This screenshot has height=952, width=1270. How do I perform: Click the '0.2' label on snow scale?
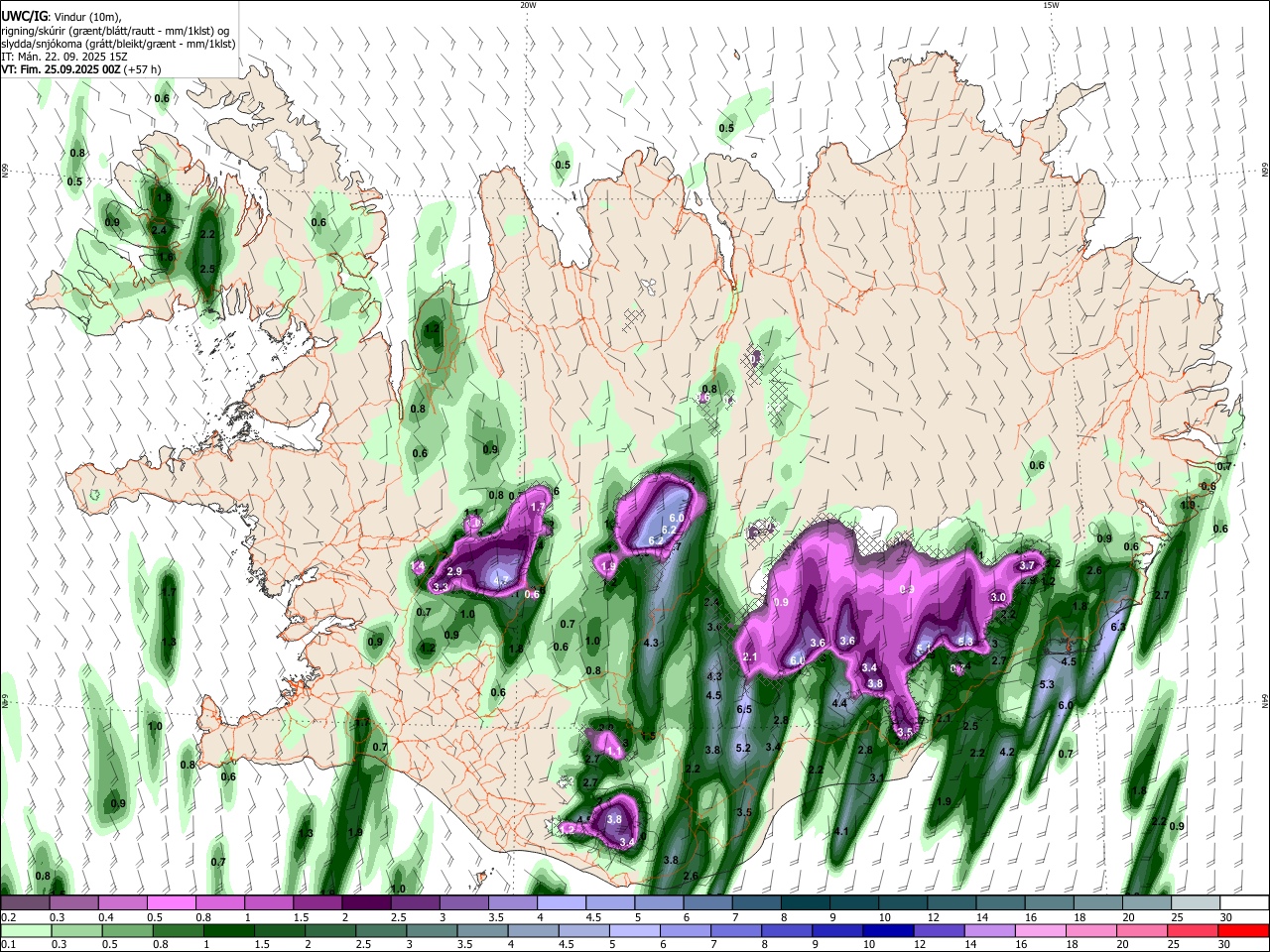[7, 918]
